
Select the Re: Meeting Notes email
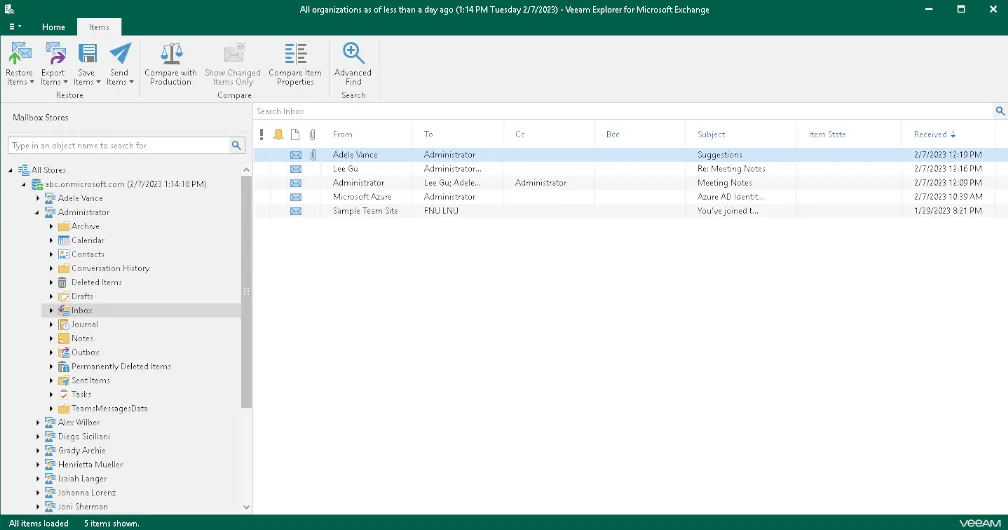point(731,169)
